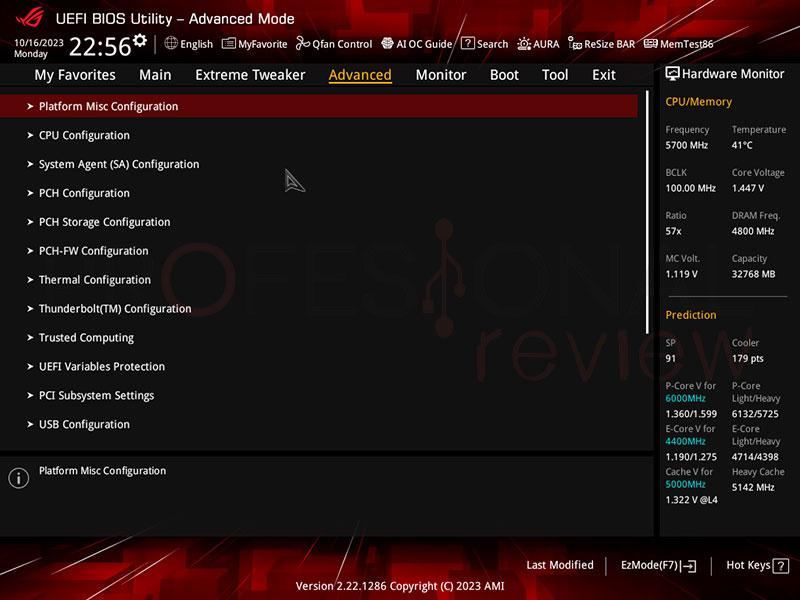Viewport: 800px width, 600px height.
Task: Click the ReSize BAR icon
Action: pos(574,44)
